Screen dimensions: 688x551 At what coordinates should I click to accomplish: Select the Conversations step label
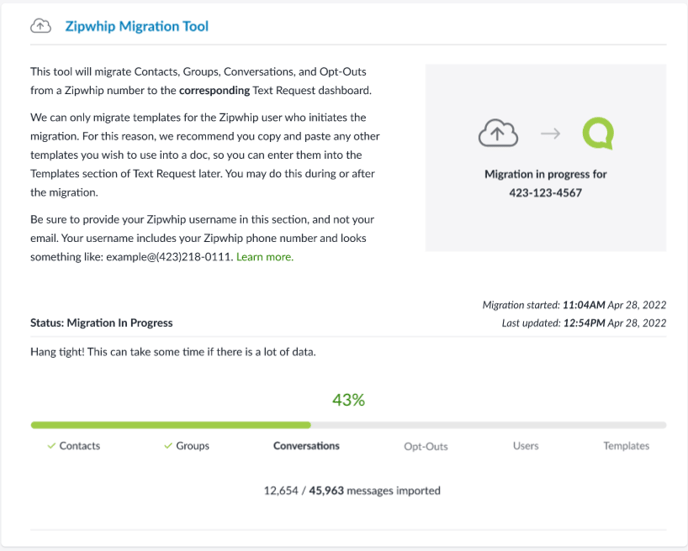(306, 446)
